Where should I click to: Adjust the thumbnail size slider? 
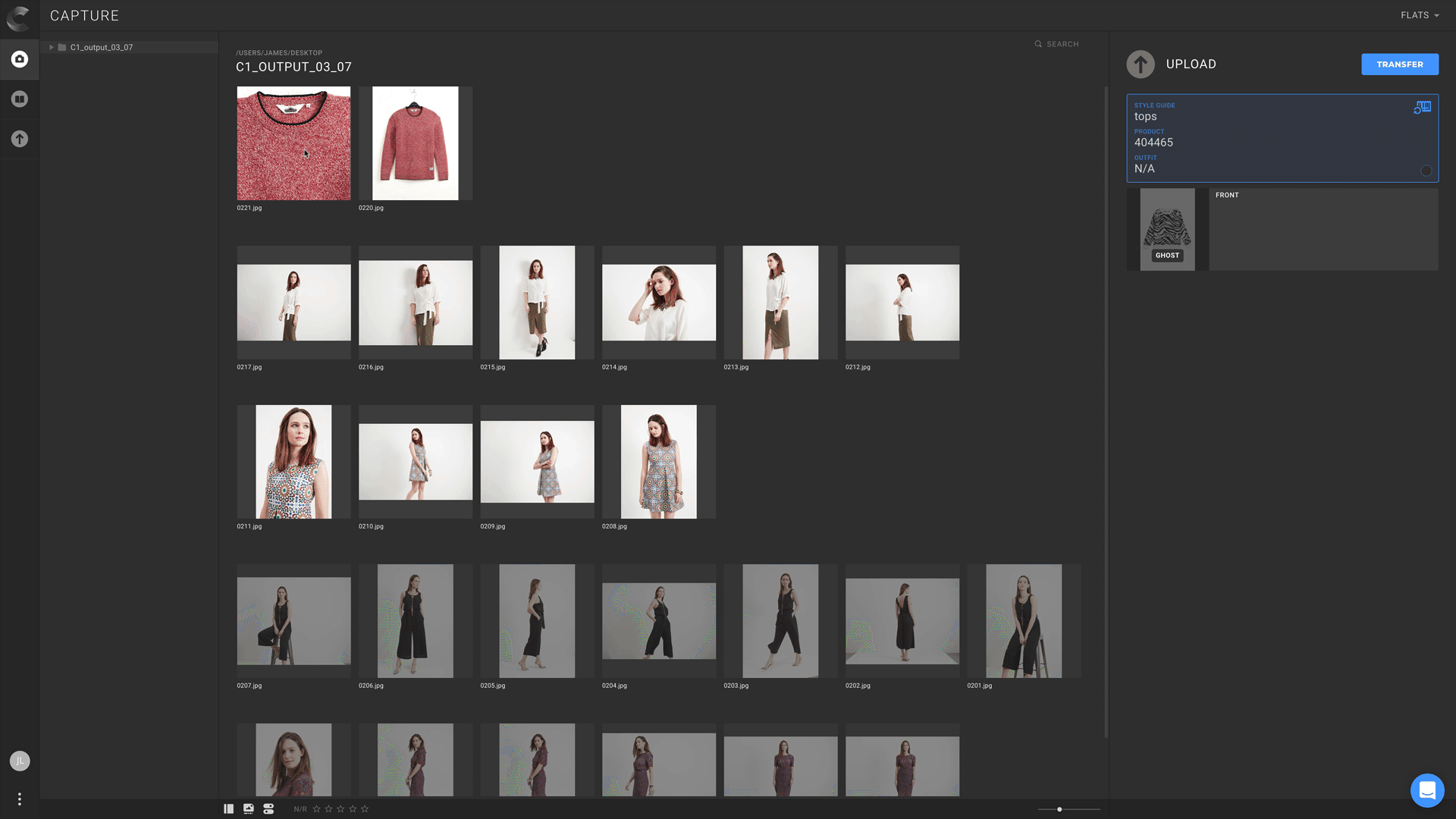pyautogui.click(x=1059, y=809)
